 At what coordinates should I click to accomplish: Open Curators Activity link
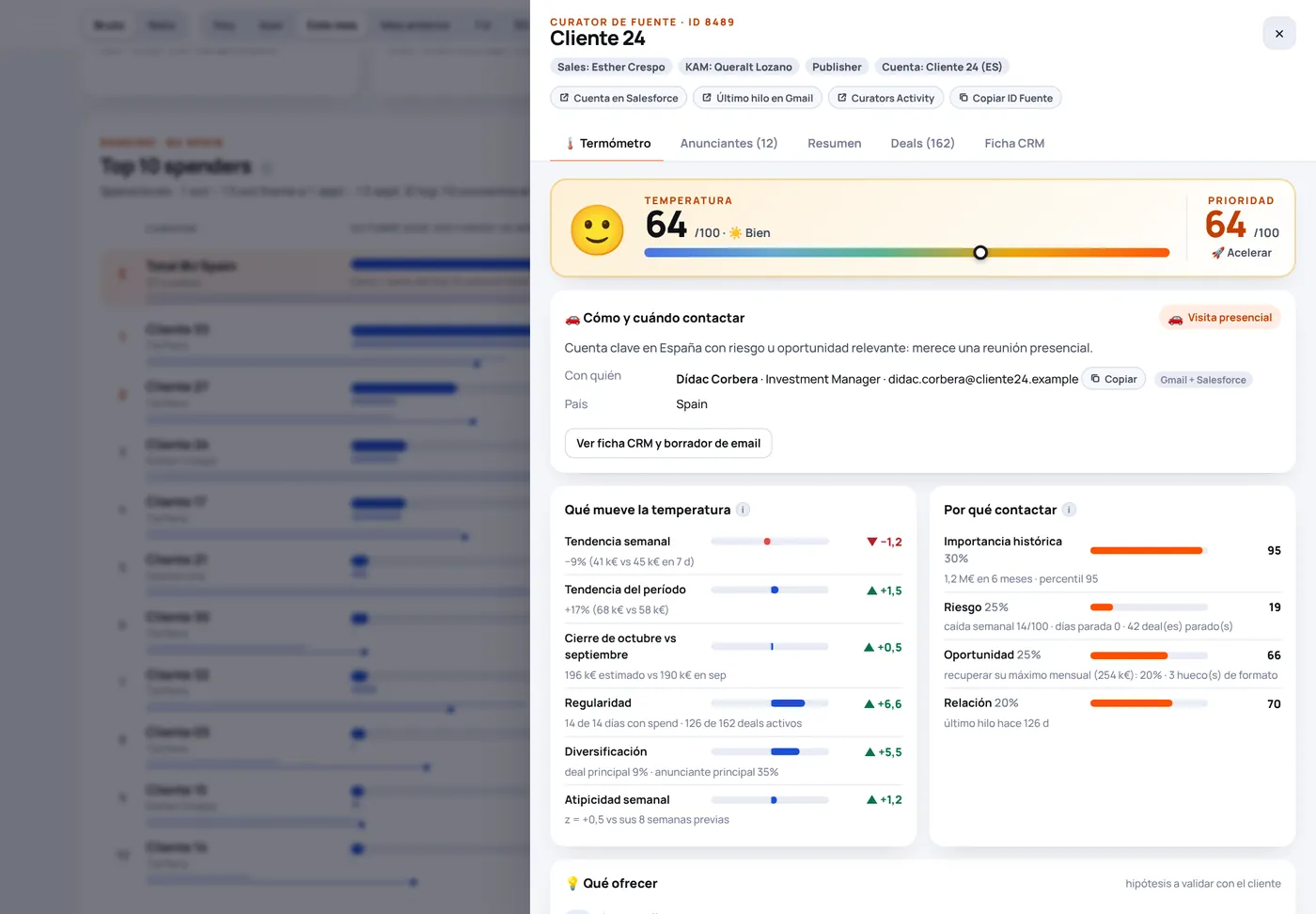coord(885,98)
